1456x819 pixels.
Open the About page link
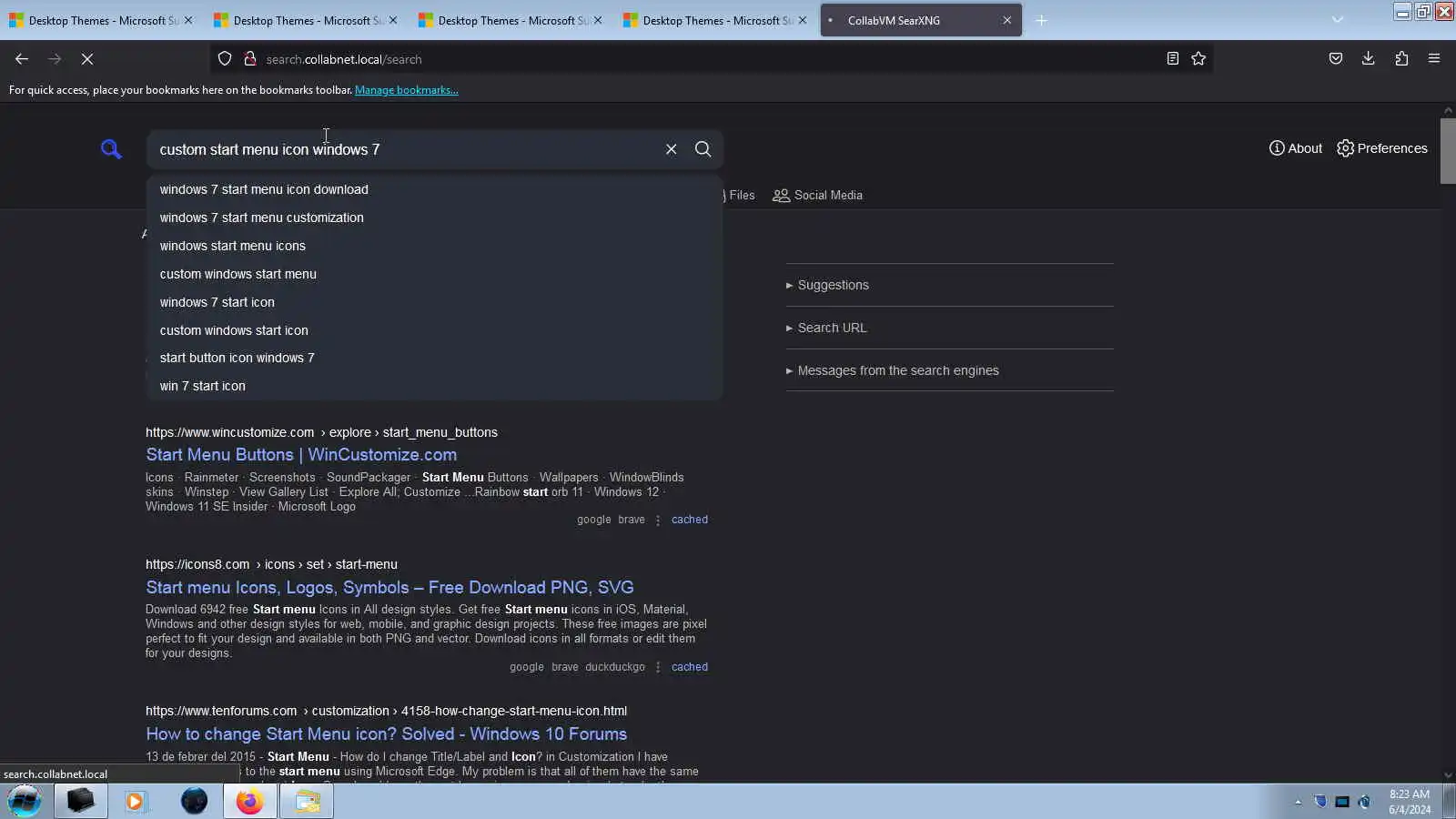click(1296, 148)
